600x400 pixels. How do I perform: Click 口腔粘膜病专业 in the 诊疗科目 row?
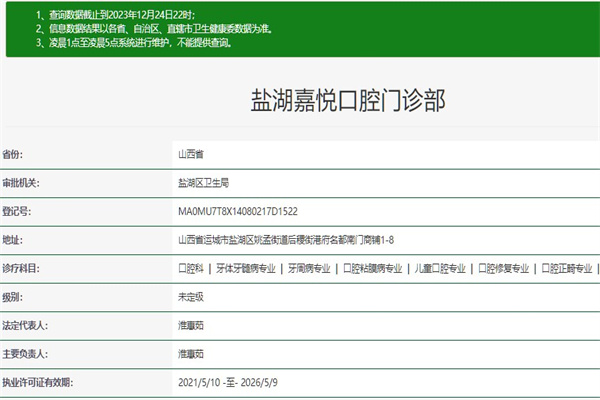click(373, 268)
